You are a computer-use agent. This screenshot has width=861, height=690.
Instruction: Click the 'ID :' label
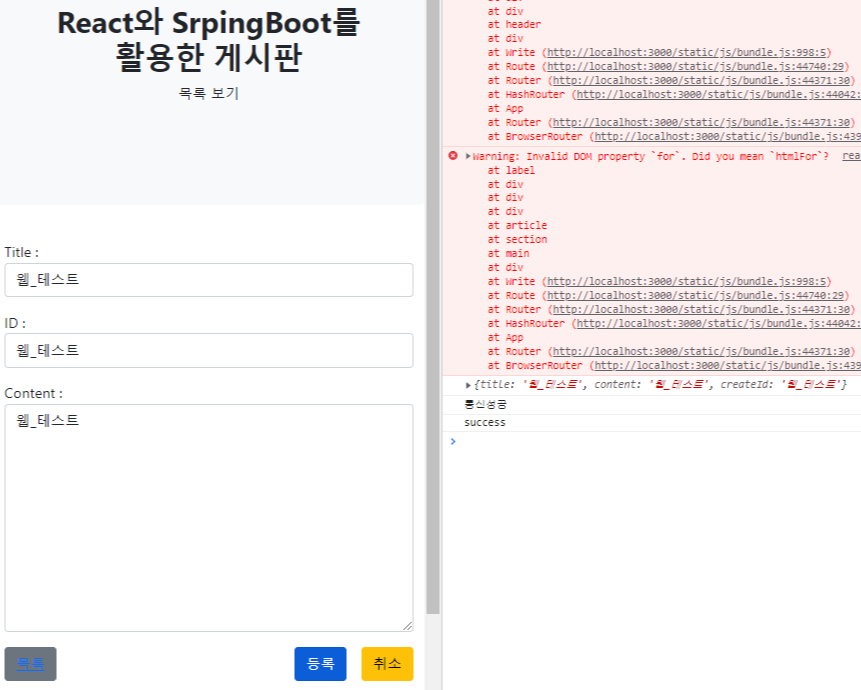[x=15, y=323]
